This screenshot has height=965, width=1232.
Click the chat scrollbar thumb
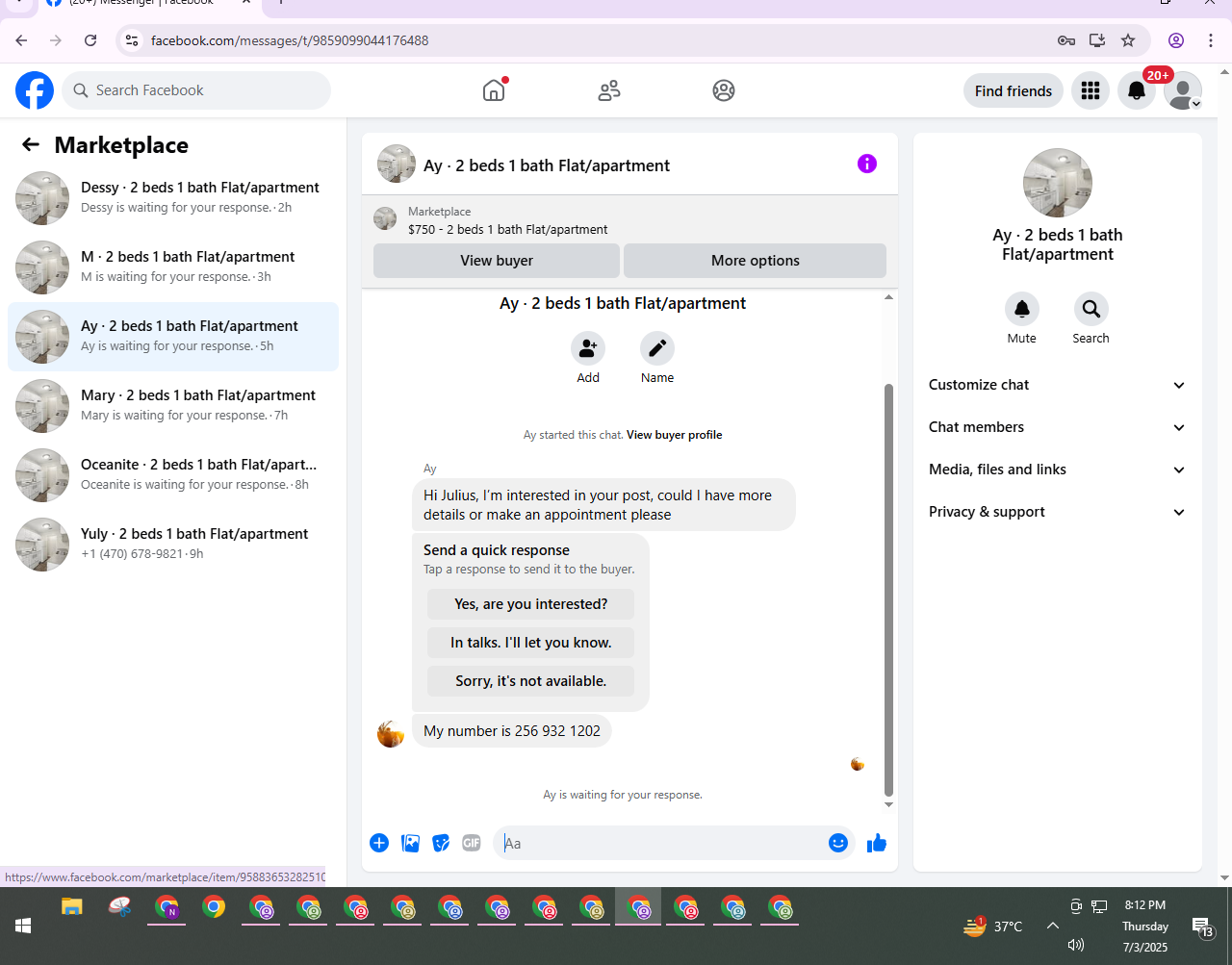888,590
